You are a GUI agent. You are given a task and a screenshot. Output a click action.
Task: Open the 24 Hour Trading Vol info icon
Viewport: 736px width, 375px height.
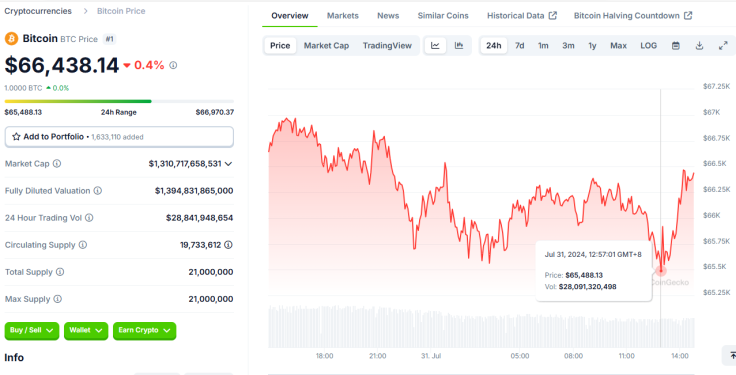click(x=89, y=218)
